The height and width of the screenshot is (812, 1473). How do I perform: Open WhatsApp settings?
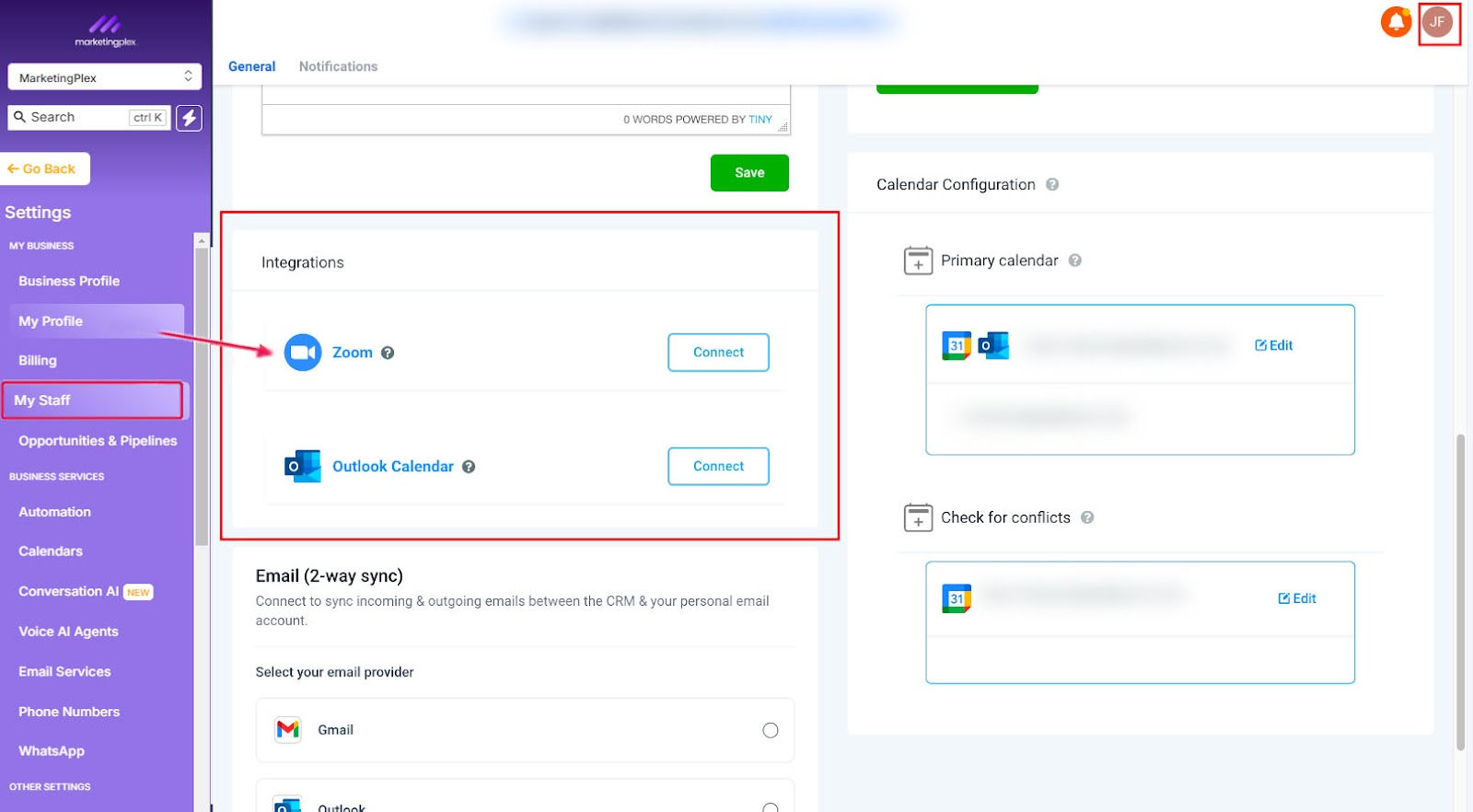pyautogui.click(x=52, y=751)
